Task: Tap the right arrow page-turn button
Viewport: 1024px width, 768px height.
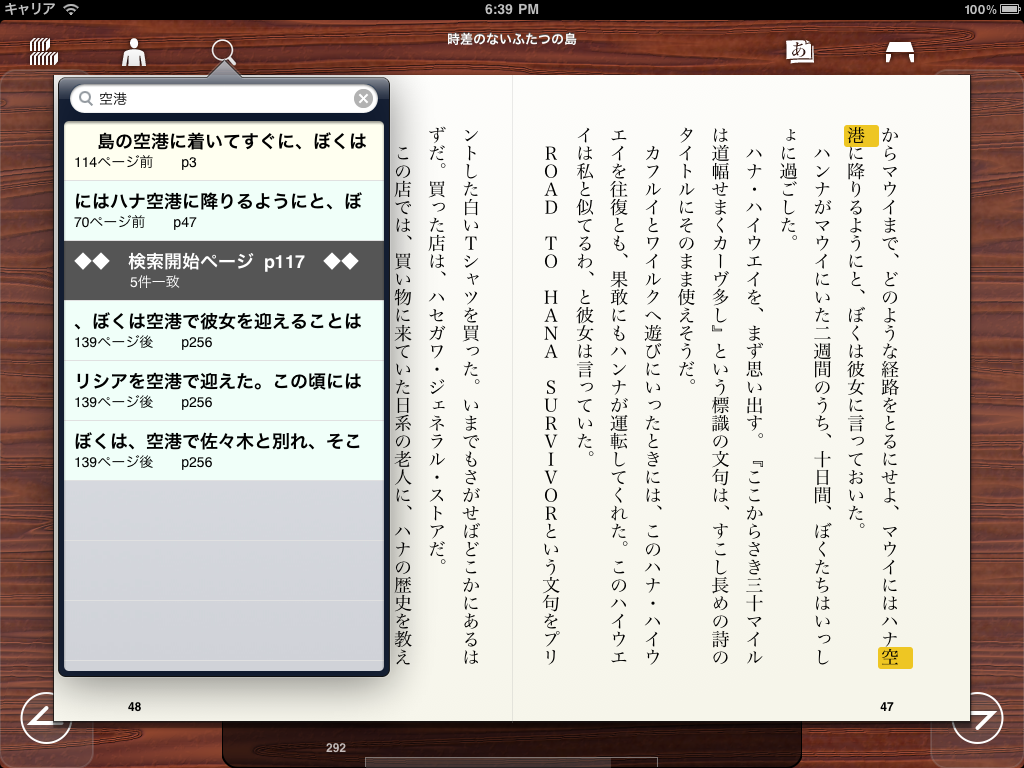Action: coord(977,718)
